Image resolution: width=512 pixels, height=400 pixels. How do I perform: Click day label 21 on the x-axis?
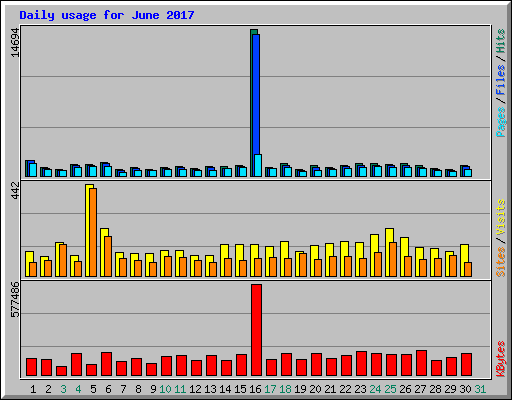pos(330,389)
